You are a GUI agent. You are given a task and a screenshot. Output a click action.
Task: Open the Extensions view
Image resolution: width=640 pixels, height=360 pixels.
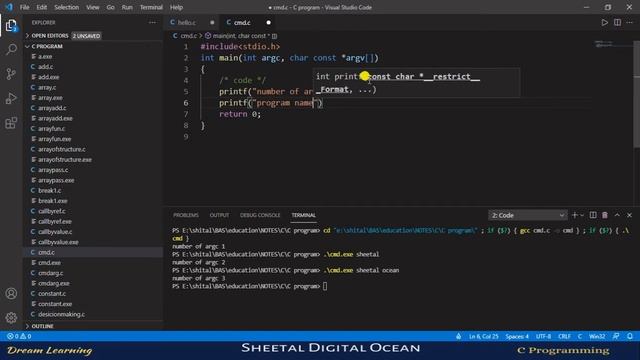click(11, 122)
